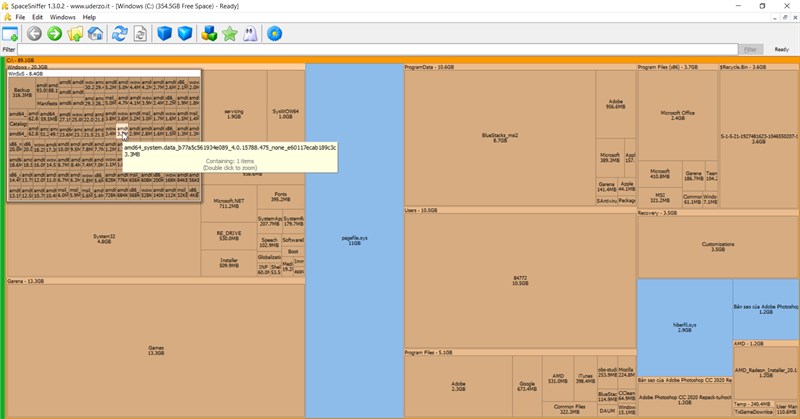Click the 'Windows - 20.3GB' folder header
The width and height of the screenshot is (800, 419).
pyautogui.click(x=155, y=67)
